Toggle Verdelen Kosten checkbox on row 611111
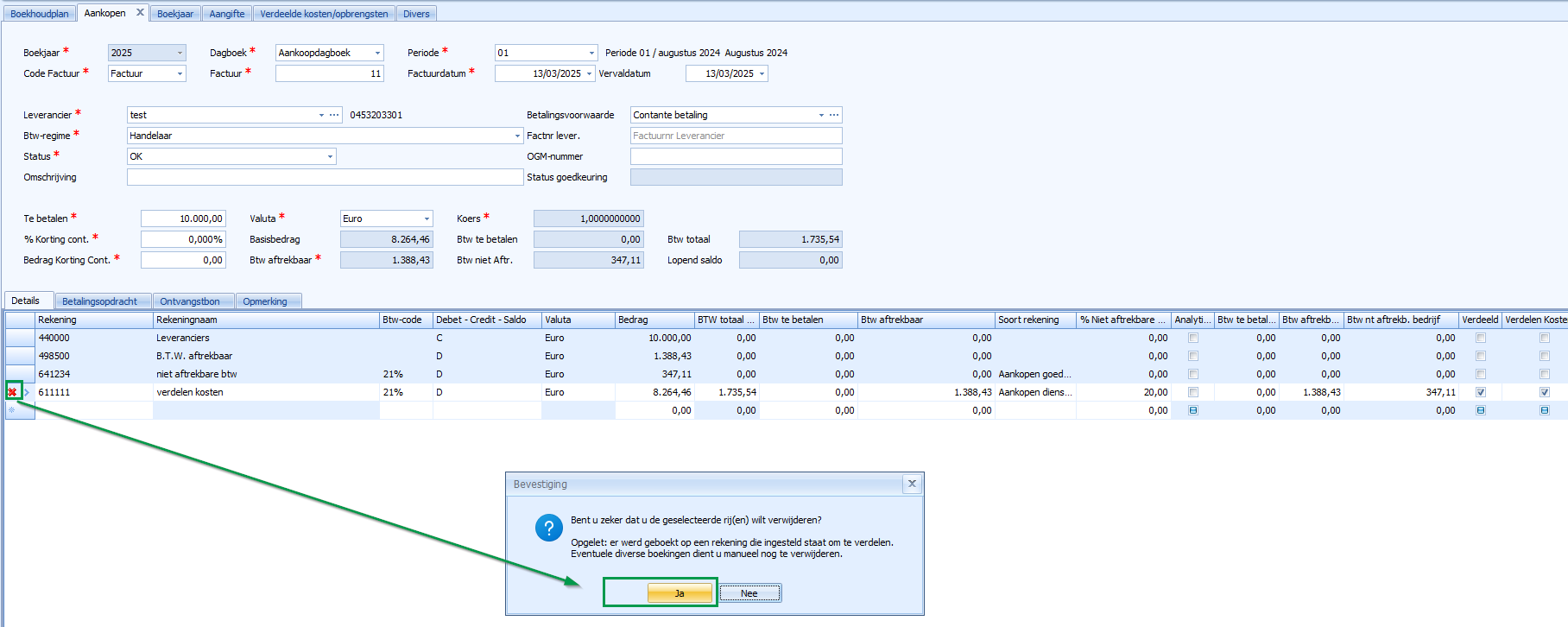This screenshot has height=627, width=1568. (x=1544, y=392)
